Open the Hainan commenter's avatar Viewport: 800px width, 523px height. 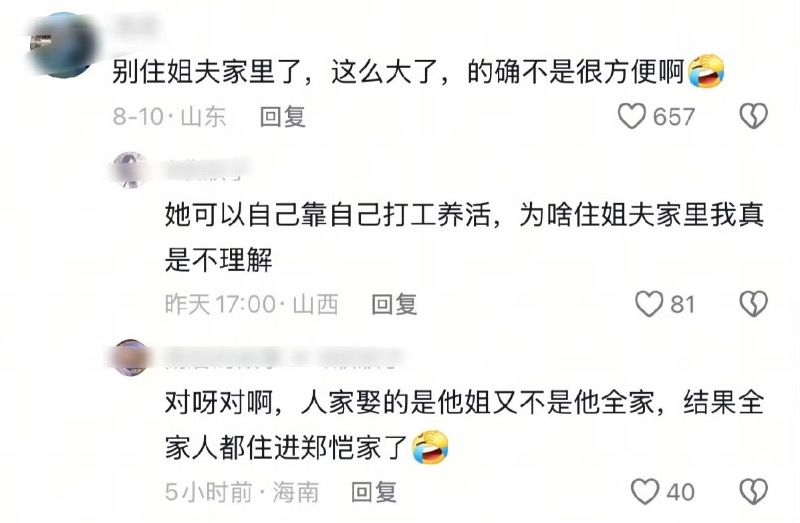tap(130, 358)
